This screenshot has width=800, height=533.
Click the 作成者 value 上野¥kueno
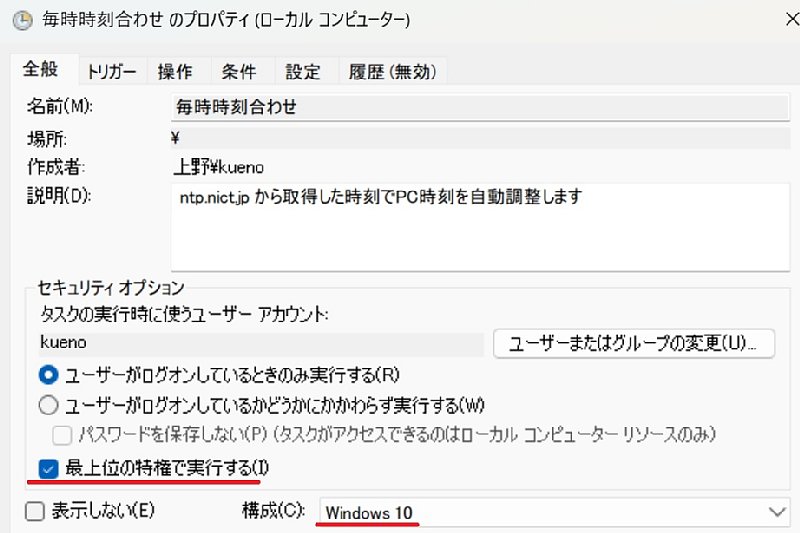pyautogui.click(x=218, y=167)
